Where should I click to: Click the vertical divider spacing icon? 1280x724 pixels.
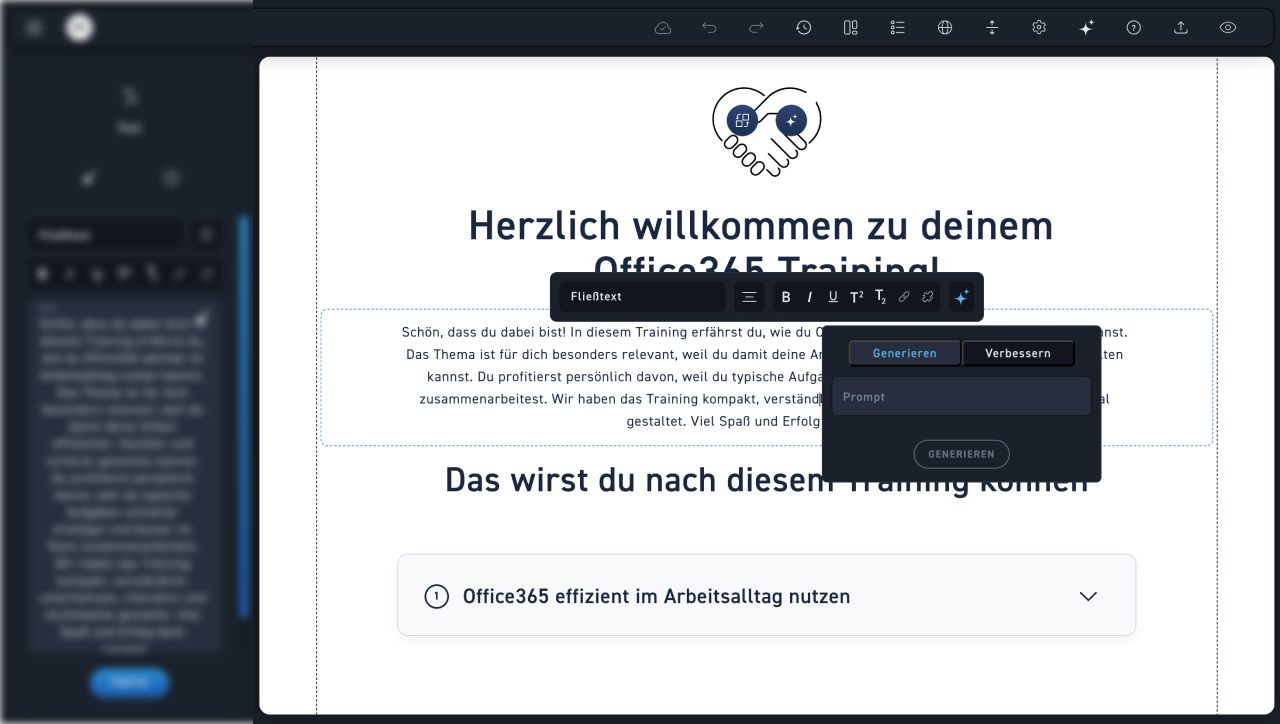tap(992, 28)
